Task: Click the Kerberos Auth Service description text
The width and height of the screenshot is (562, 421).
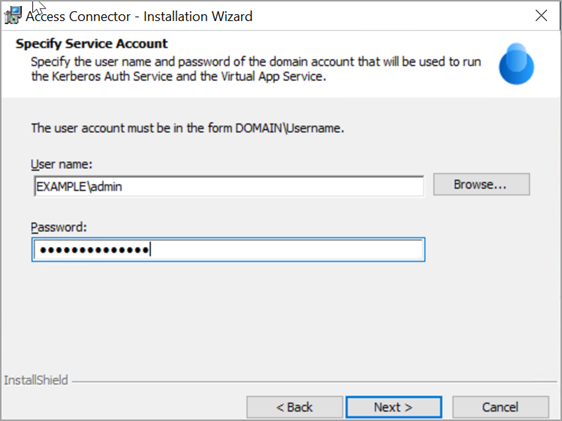Action: click(x=256, y=69)
